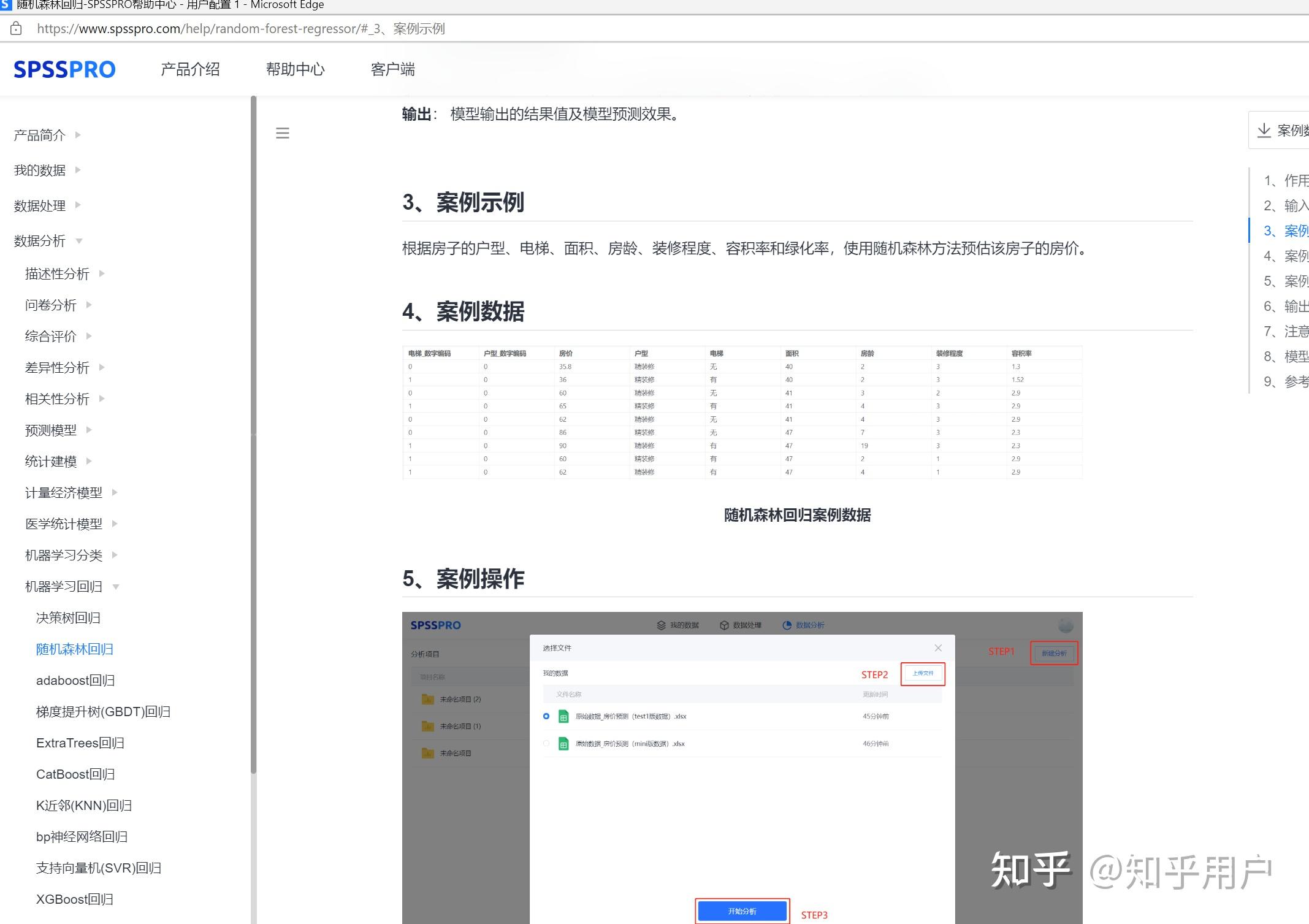The width and height of the screenshot is (1309, 924).
Task: Collapse the 机器学习回归 tree group
Action: [x=116, y=587]
